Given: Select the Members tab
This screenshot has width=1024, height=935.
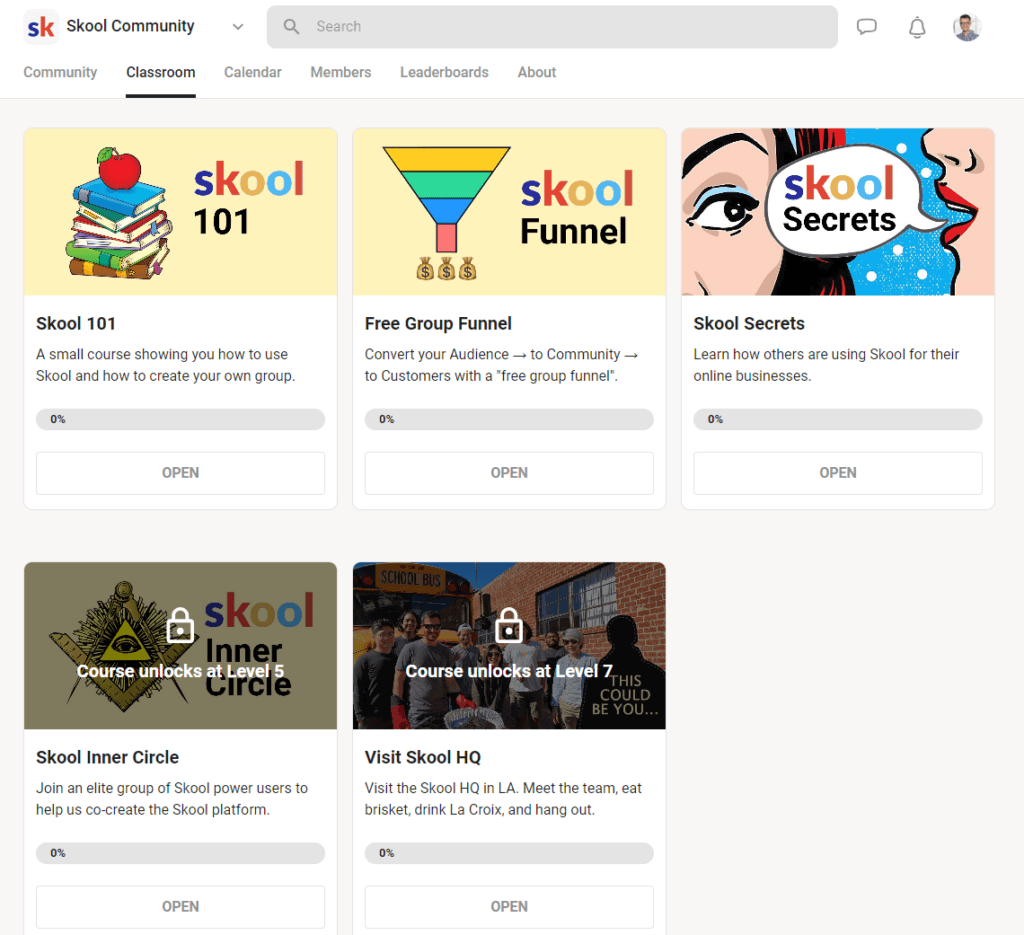Looking at the screenshot, I should 340,72.
